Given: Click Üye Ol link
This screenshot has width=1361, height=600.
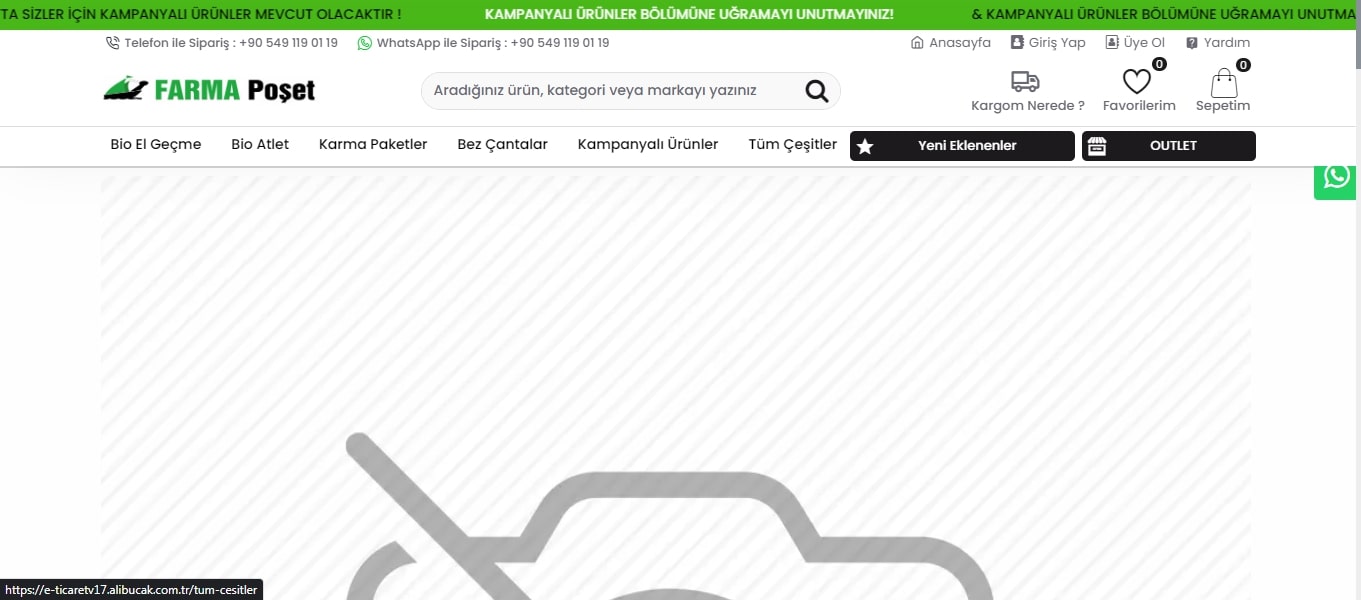Looking at the screenshot, I should (x=1144, y=43).
